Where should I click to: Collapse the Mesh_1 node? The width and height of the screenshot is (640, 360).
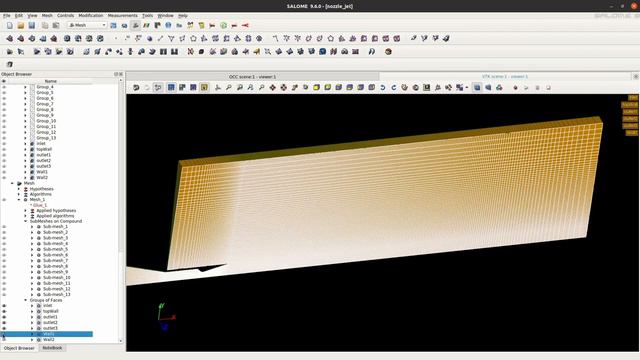pyautogui.click(x=19, y=200)
